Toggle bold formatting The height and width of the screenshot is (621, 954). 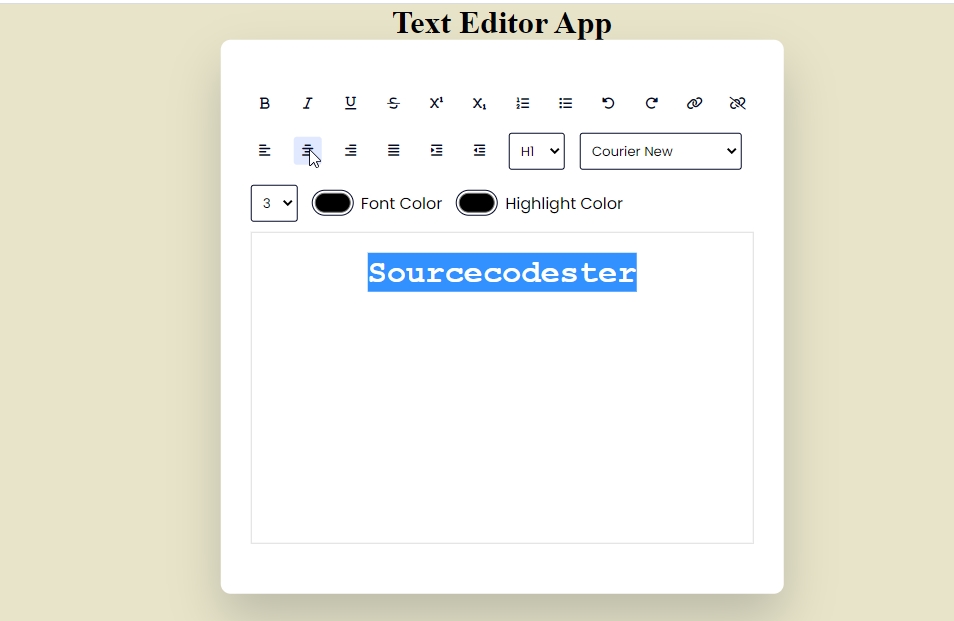264,103
